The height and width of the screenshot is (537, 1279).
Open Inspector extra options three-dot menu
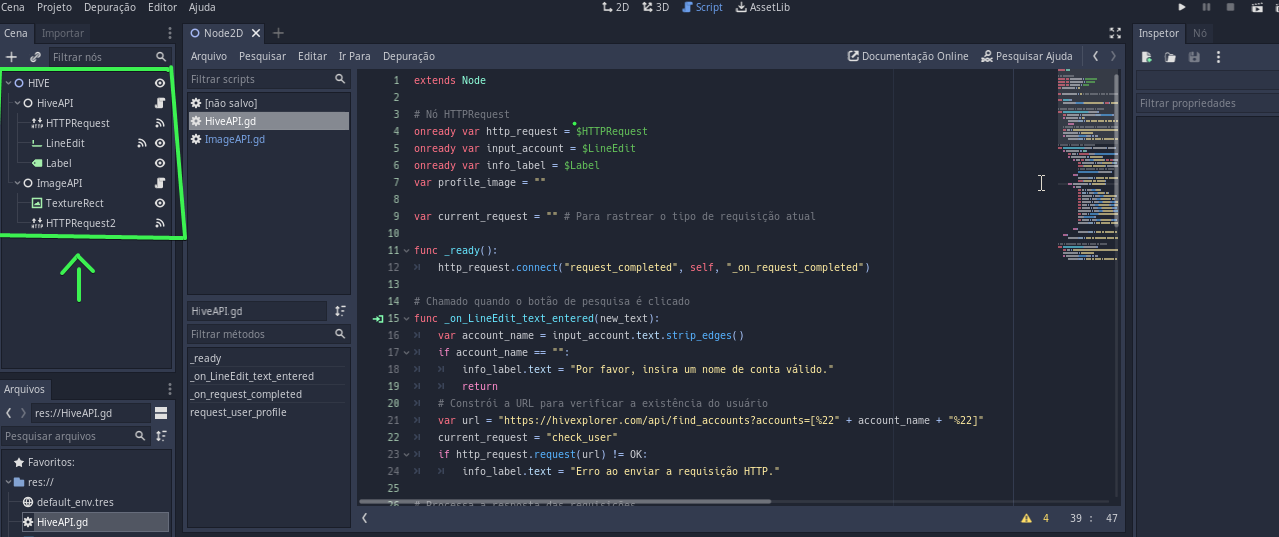(1218, 57)
